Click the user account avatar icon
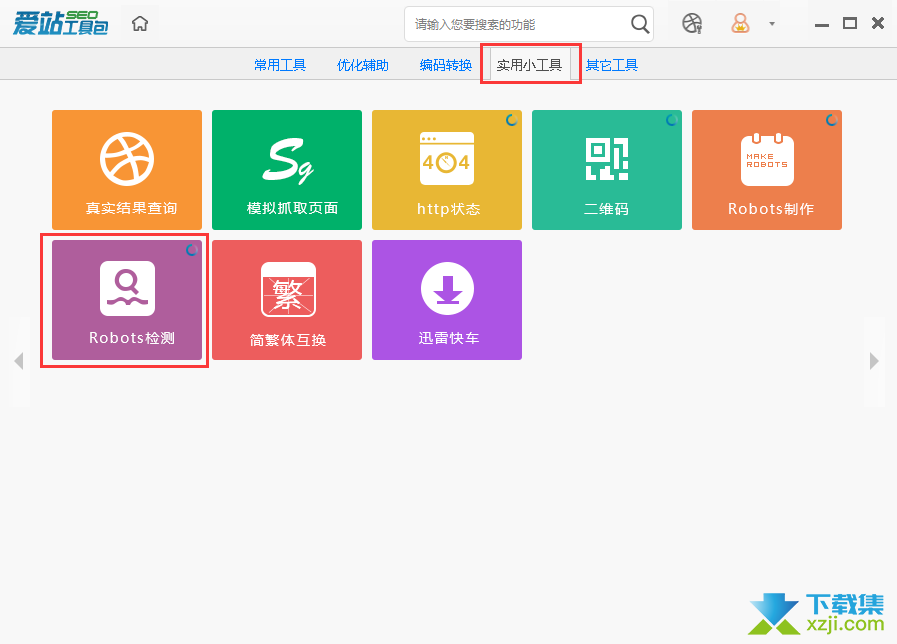897x644 pixels. (x=740, y=23)
